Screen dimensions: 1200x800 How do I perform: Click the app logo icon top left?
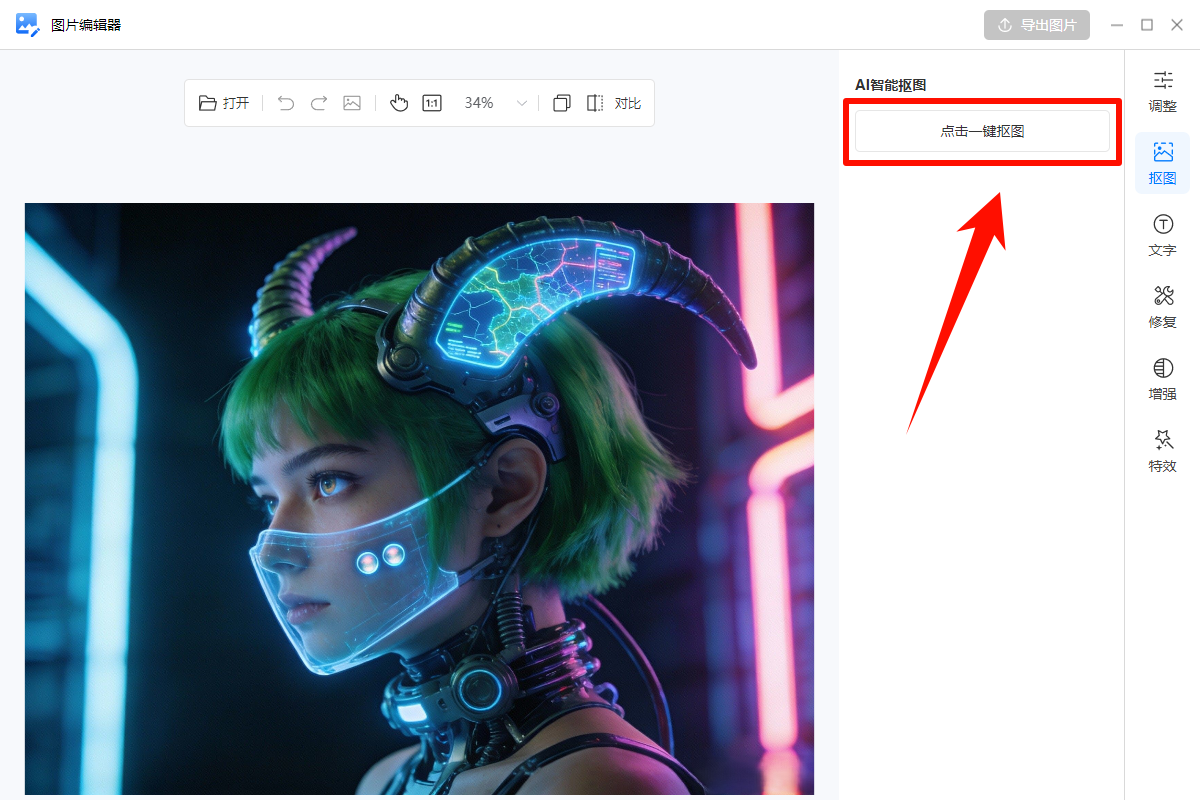26,24
